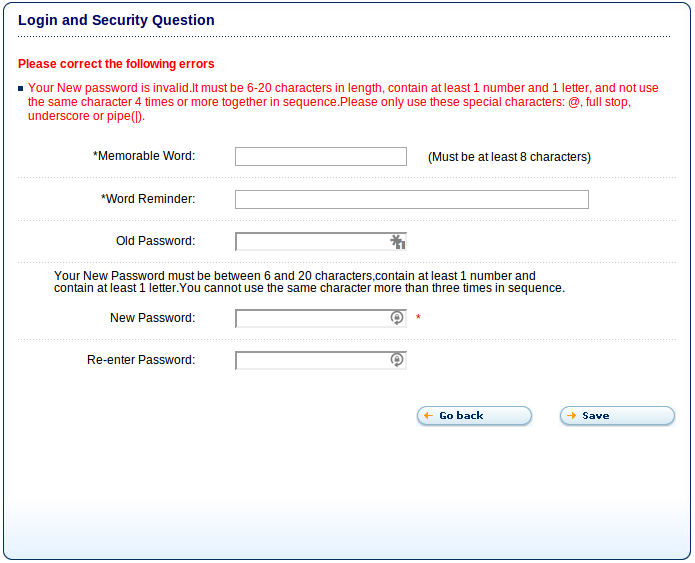Click the orange left arrow on Go back

coord(428,415)
